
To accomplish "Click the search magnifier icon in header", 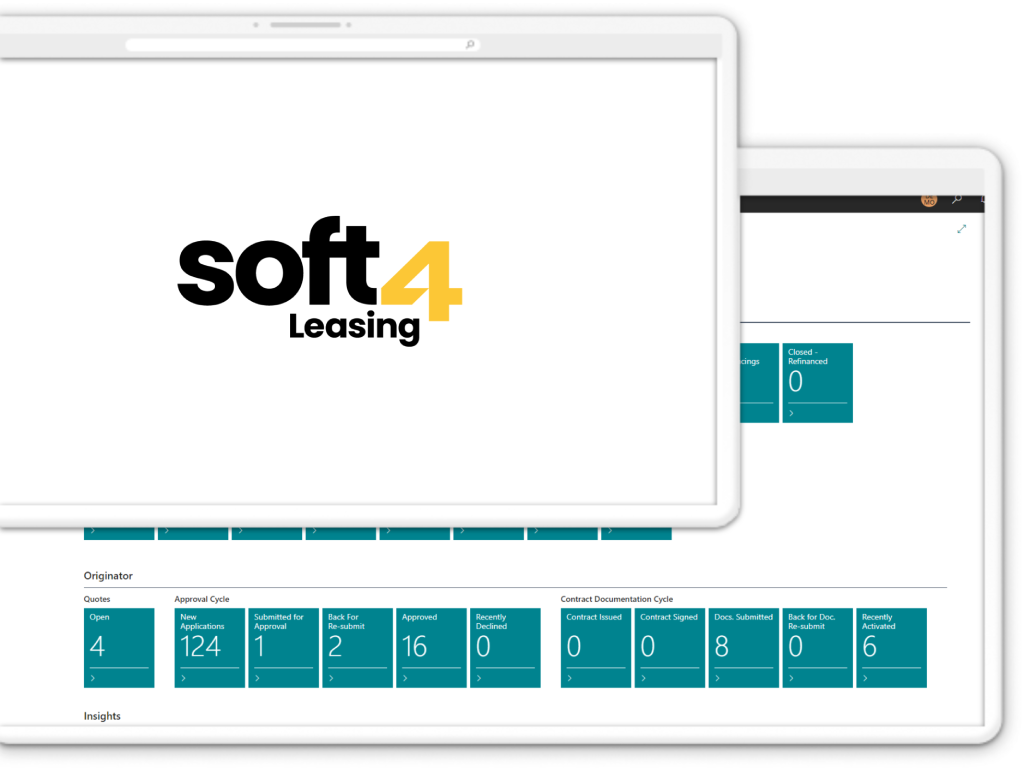I will (957, 200).
